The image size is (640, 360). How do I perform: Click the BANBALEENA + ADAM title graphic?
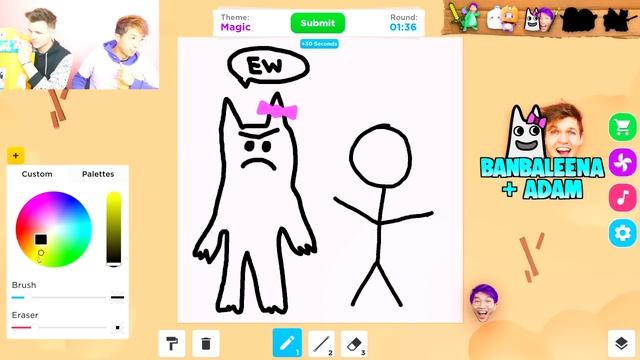tap(542, 178)
